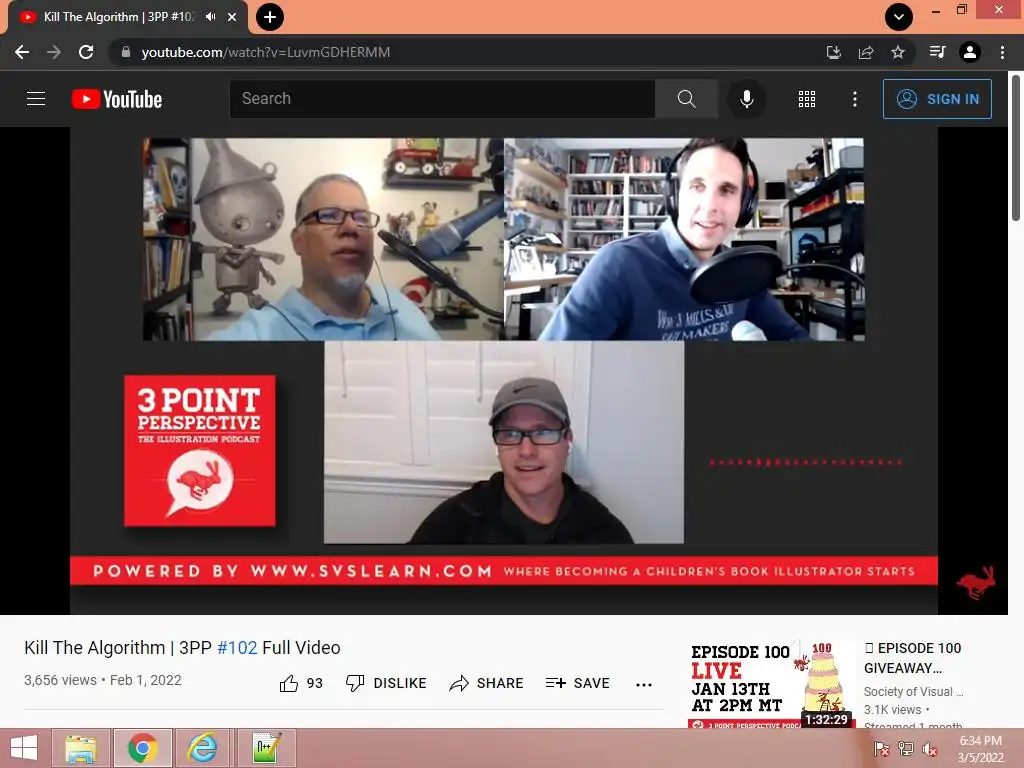Open the YouTube hamburger guide menu
Viewport: 1024px width, 768px height.
click(36, 99)
